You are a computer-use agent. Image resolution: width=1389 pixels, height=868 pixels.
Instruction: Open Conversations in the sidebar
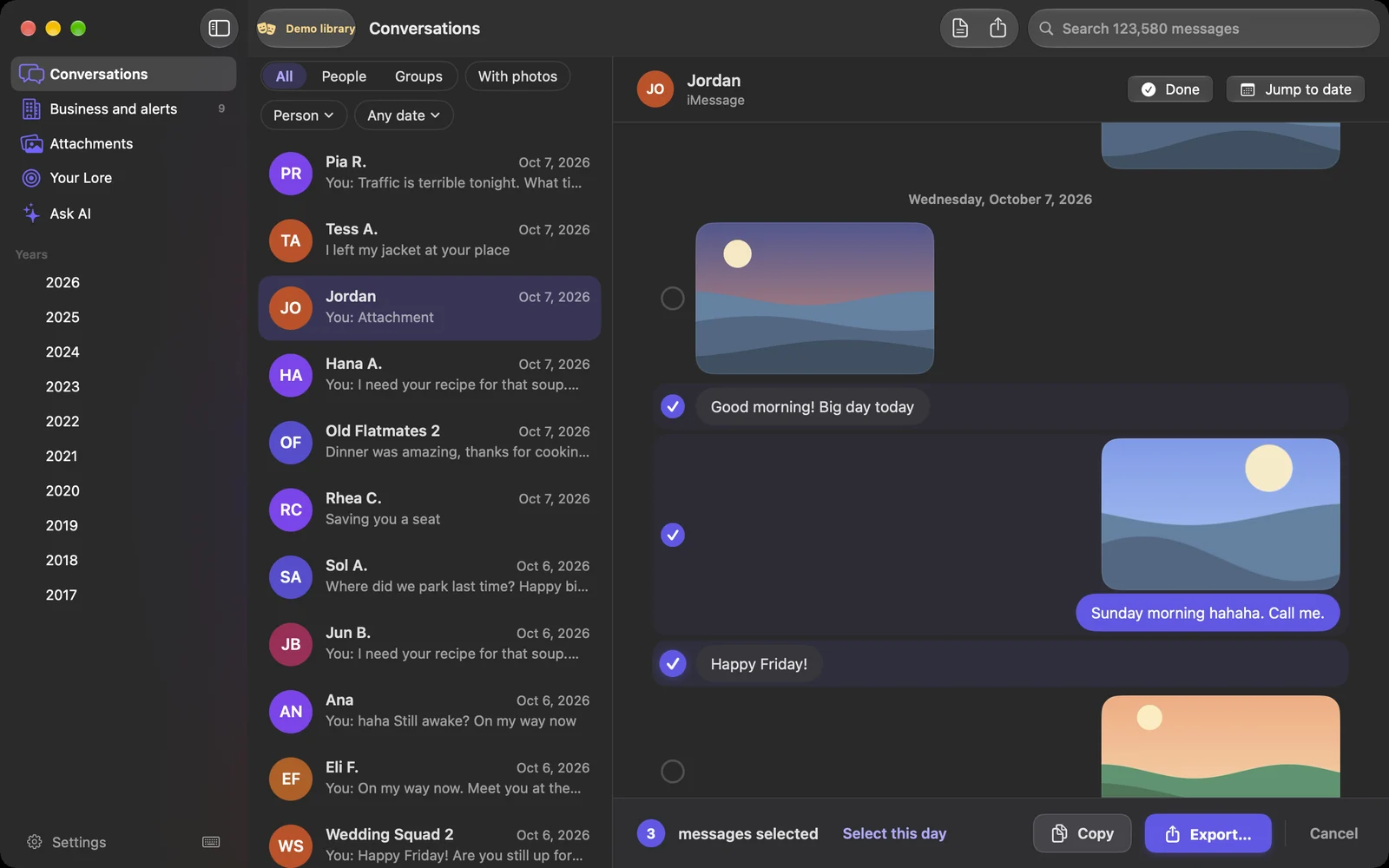(x=123, y=74)
